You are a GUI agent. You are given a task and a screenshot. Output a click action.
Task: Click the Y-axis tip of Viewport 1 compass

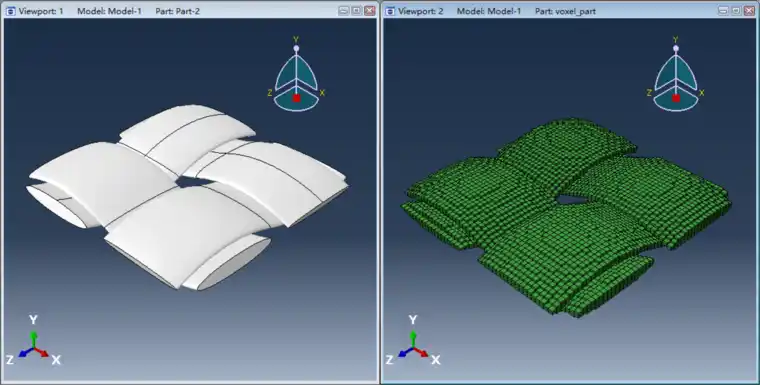[x=296, y=48]
